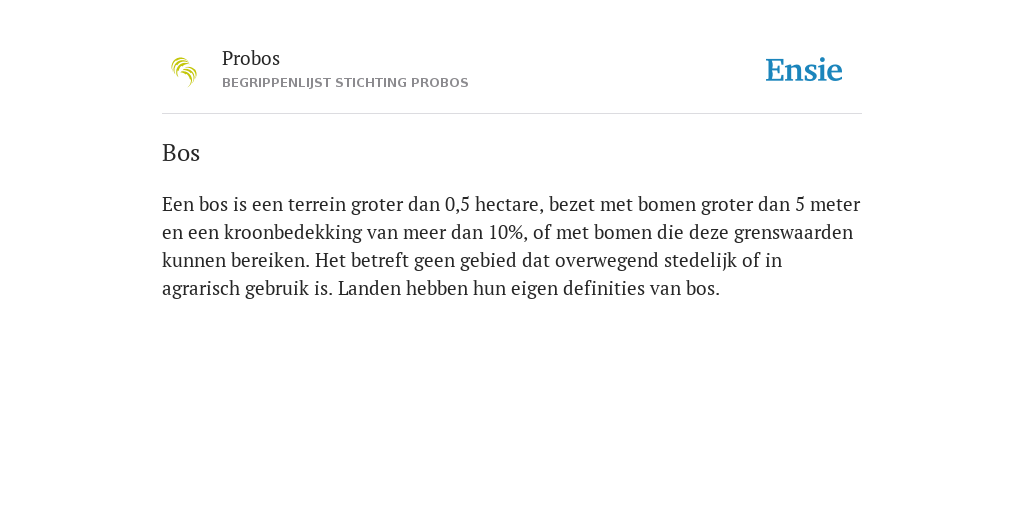Click the Probos author name
This screenshot has height=512, width=1024.
pyautogui.click(x=251, y=58)
